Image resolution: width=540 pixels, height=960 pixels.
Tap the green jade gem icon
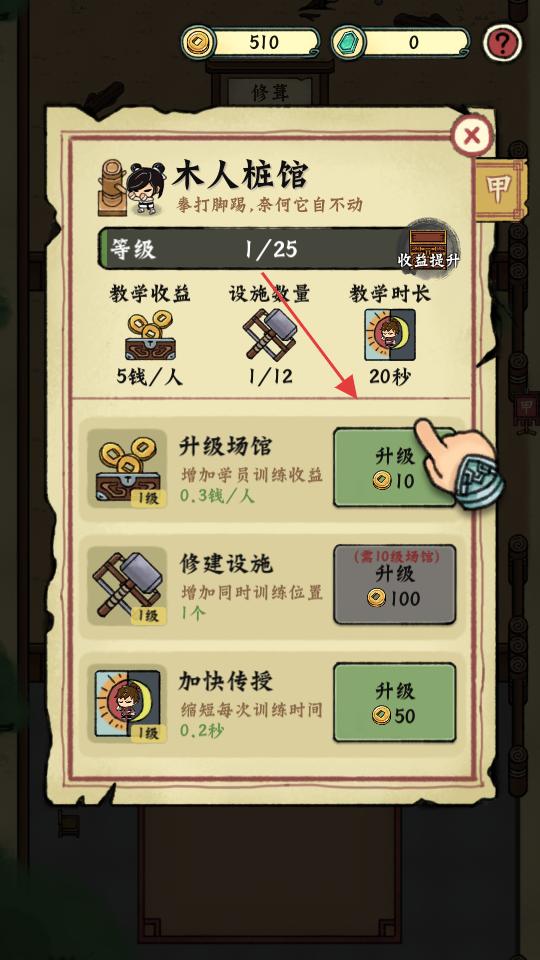(x=348, y=42)
